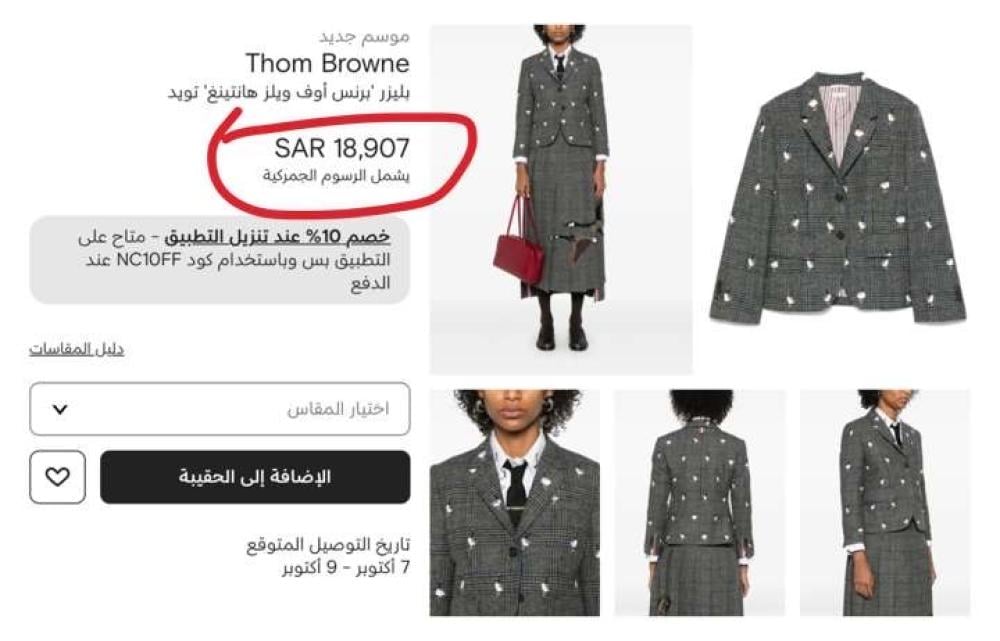Click تاريخ التوصيل المتوقع delivery heading
This screenshot has height=641, width=1000.
tap(328, 545)
